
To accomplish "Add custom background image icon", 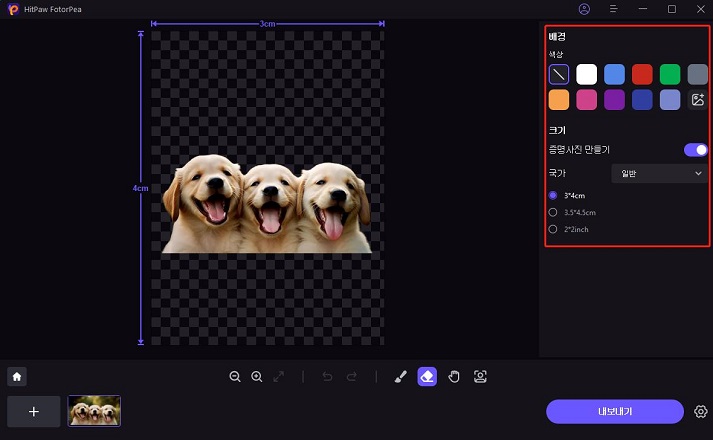I will tap(698, 100).
